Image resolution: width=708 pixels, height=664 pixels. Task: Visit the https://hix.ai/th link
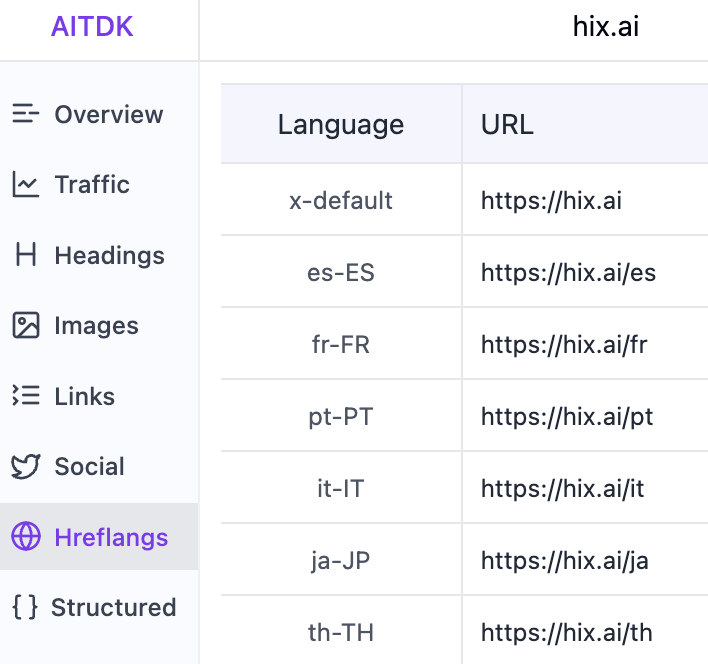pos(566,632)
